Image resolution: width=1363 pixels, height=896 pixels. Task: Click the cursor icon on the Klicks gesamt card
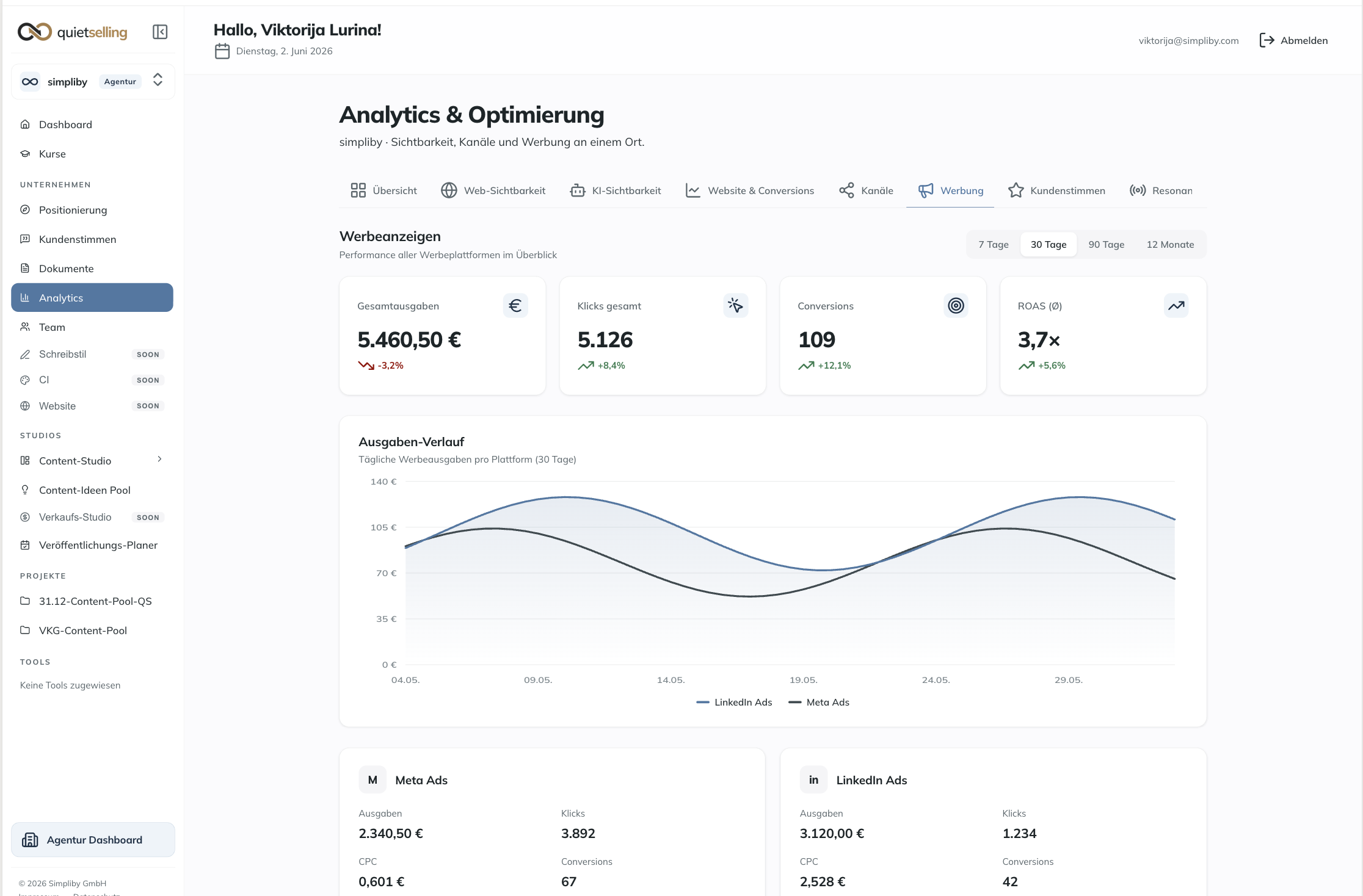click(x=736, y=305)
